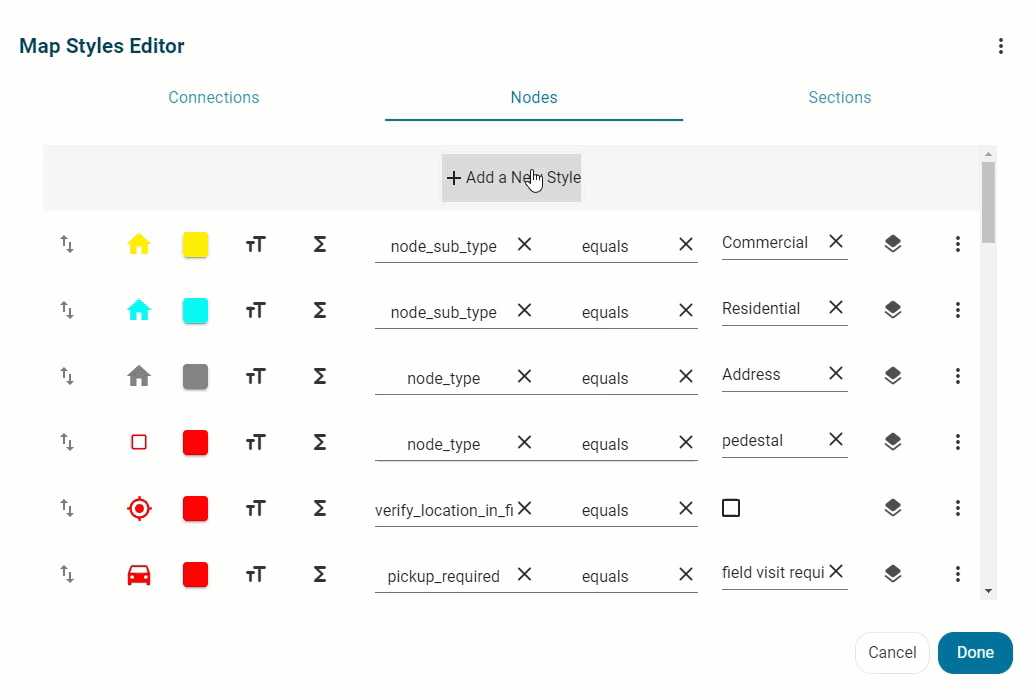Click the layers icon in pedestal row
This screenshot has height=700, width=1036.
pos(893,442)
